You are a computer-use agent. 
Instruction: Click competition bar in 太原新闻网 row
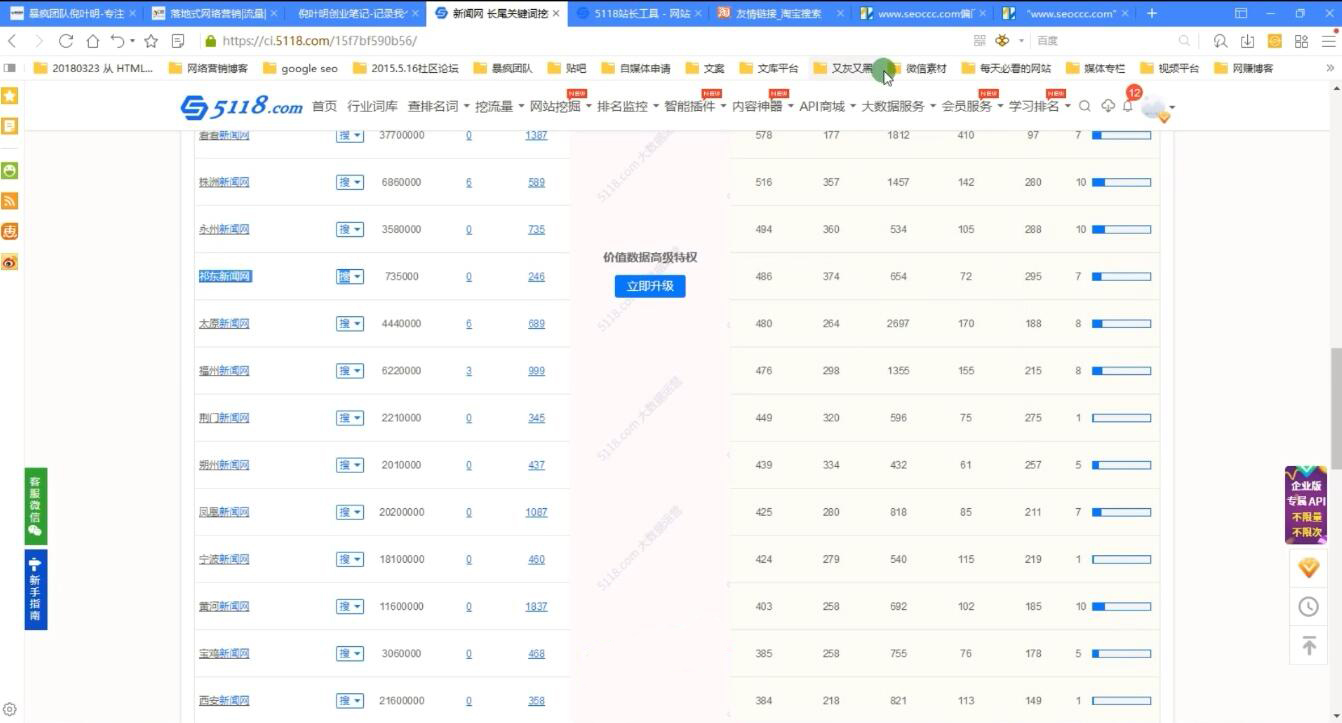[x=1121, y=323]
